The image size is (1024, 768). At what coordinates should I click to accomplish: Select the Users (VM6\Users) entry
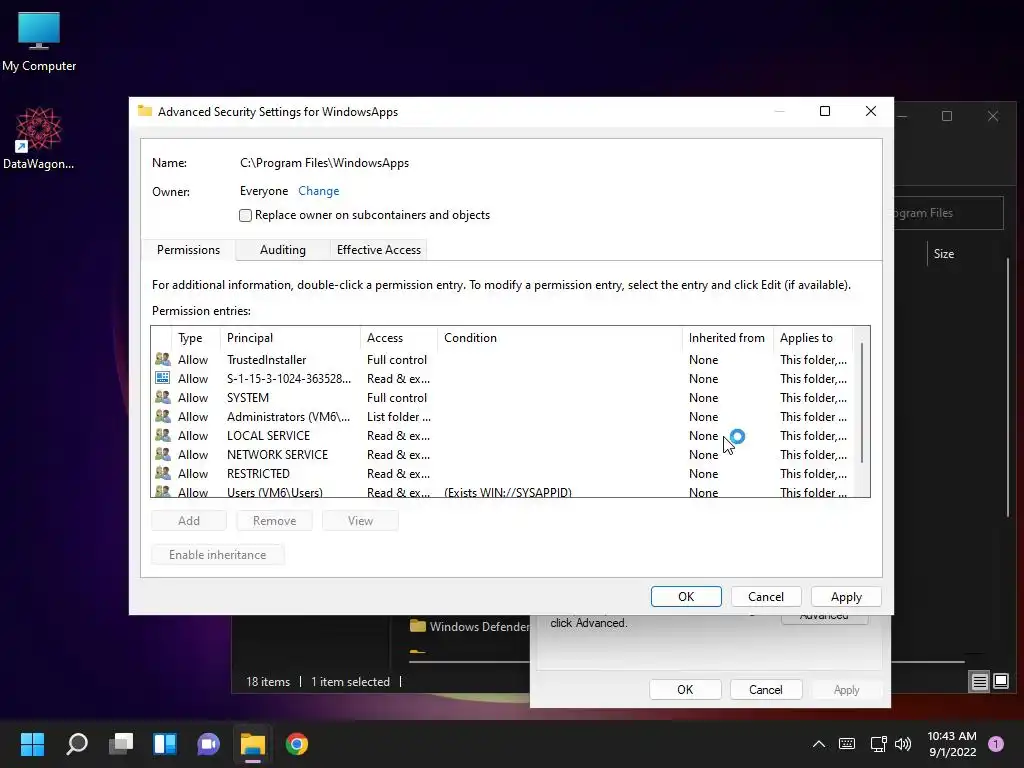click(504, 490)
